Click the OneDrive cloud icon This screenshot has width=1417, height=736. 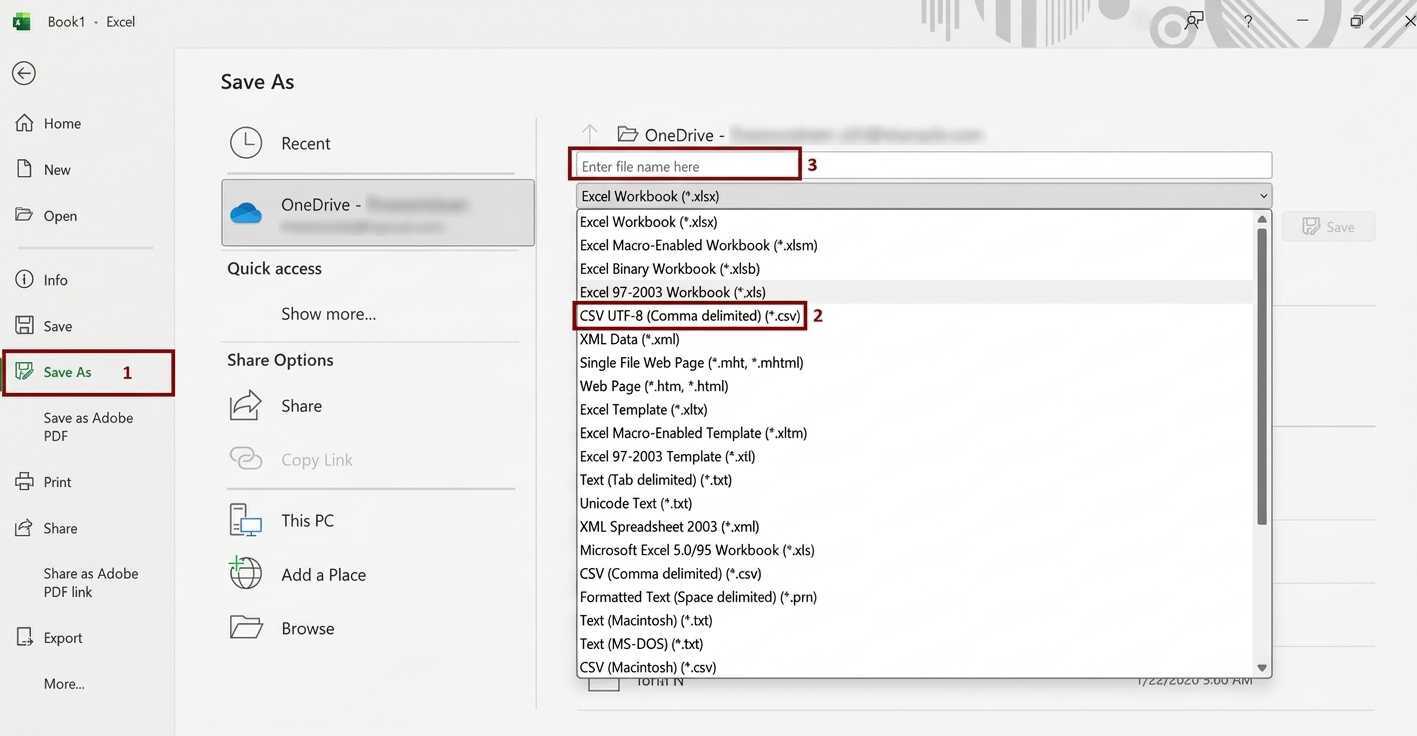(246, 213)
